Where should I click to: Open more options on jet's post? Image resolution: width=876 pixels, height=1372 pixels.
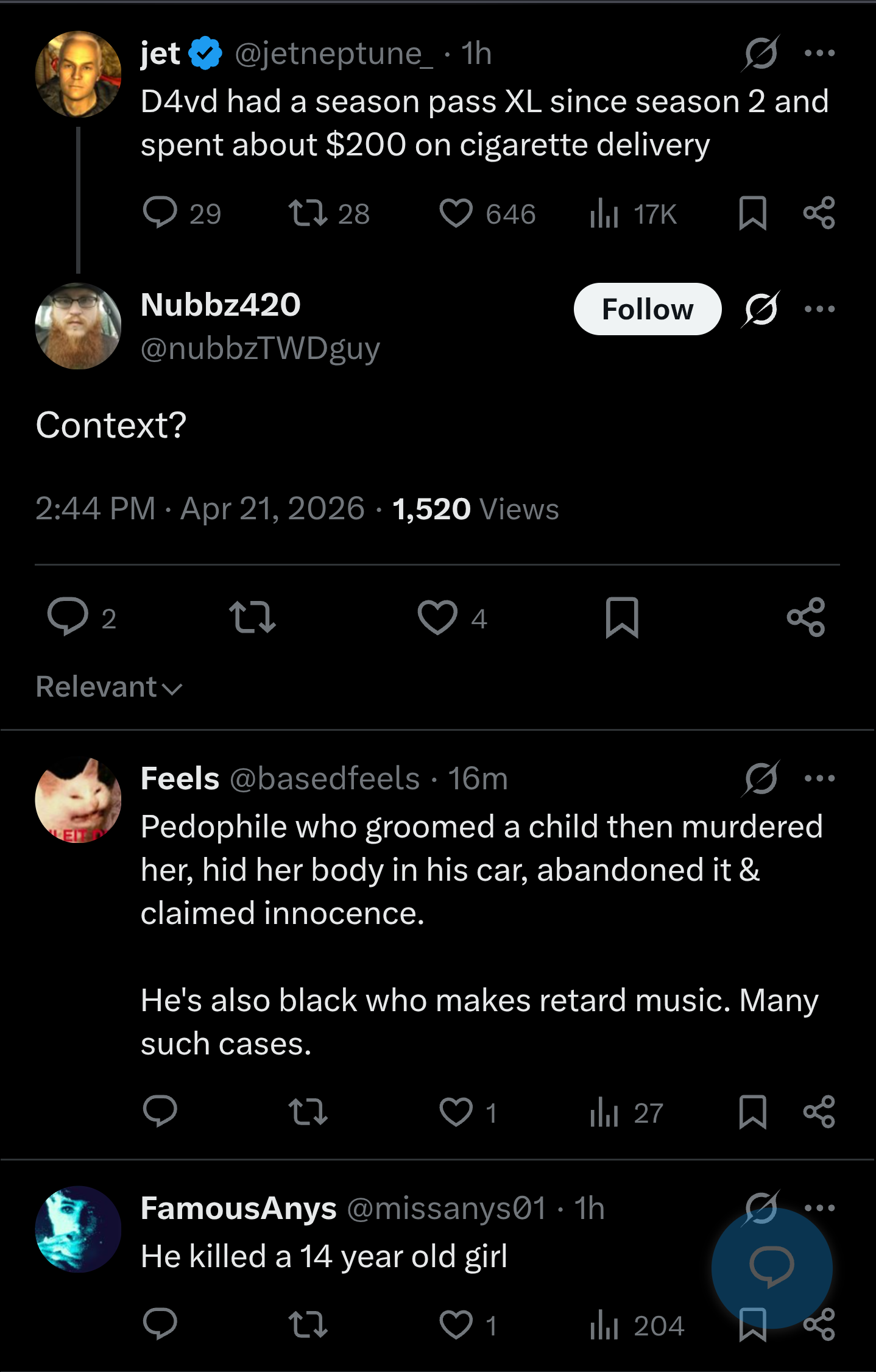coord(819,54)
